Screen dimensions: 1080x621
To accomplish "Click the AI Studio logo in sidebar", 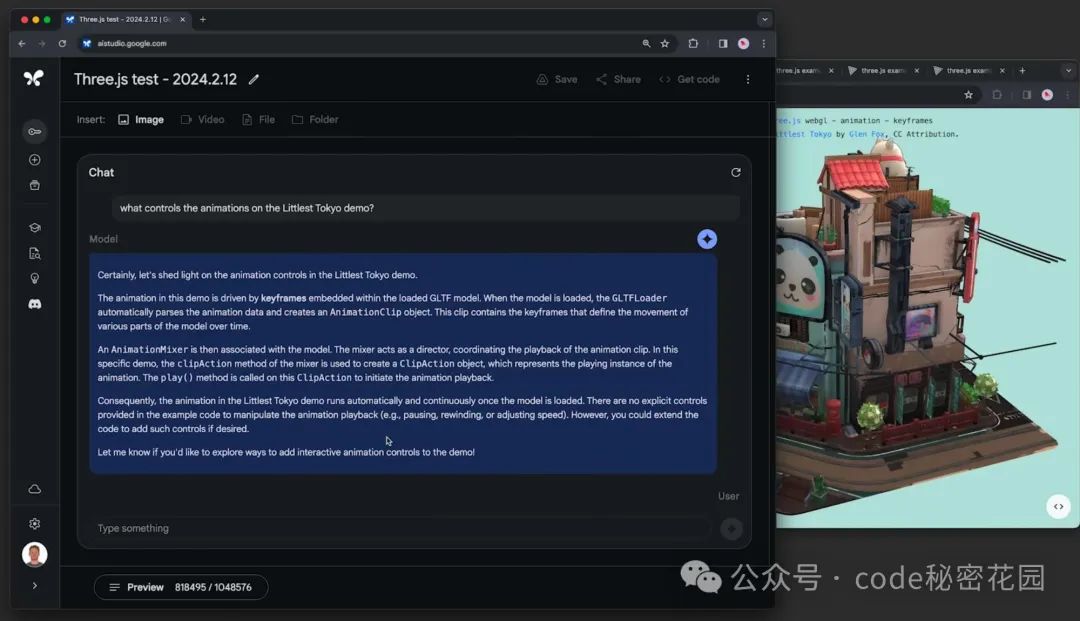I will (33, 78).
